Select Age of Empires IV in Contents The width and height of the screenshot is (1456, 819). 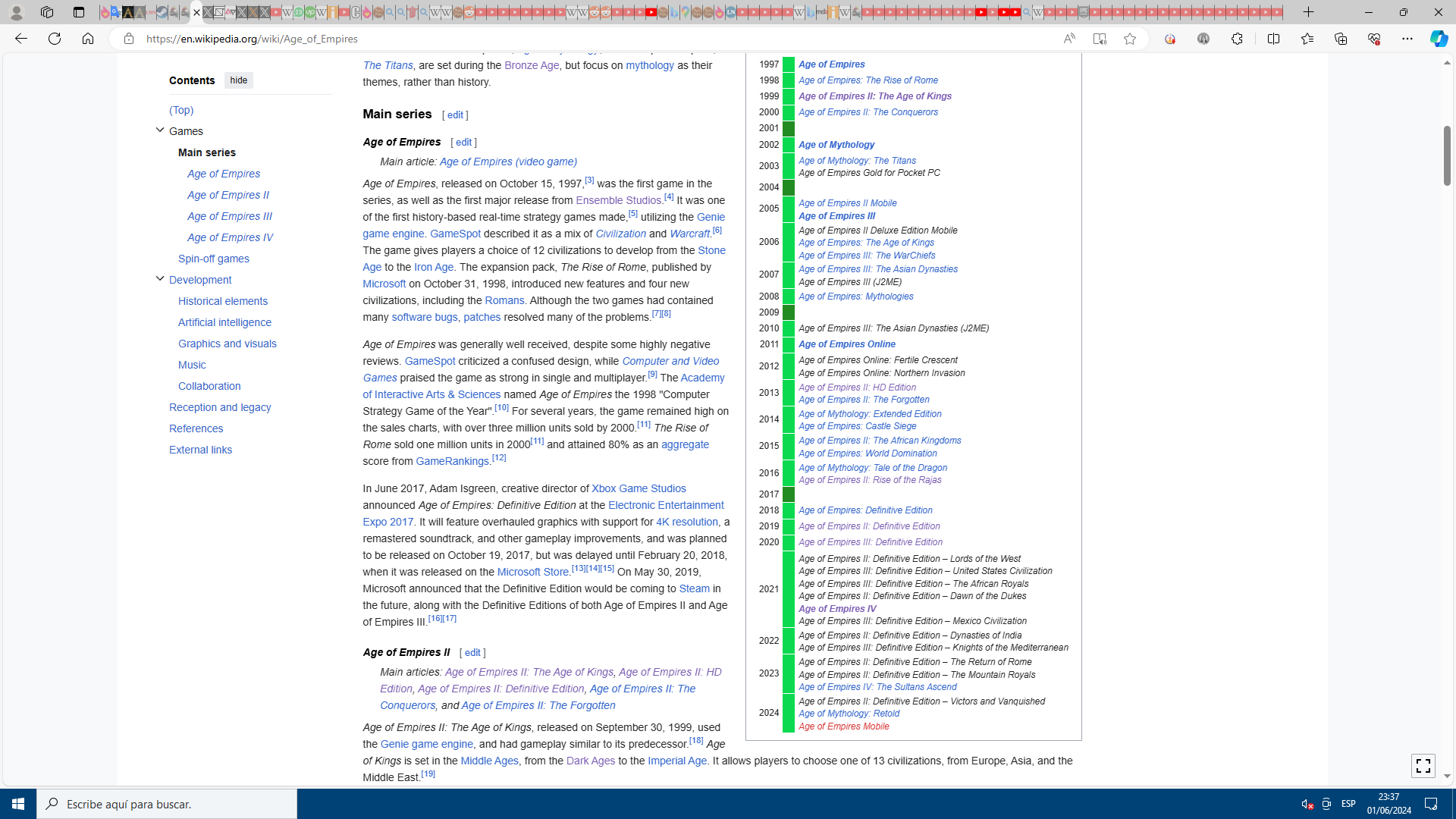230,237
